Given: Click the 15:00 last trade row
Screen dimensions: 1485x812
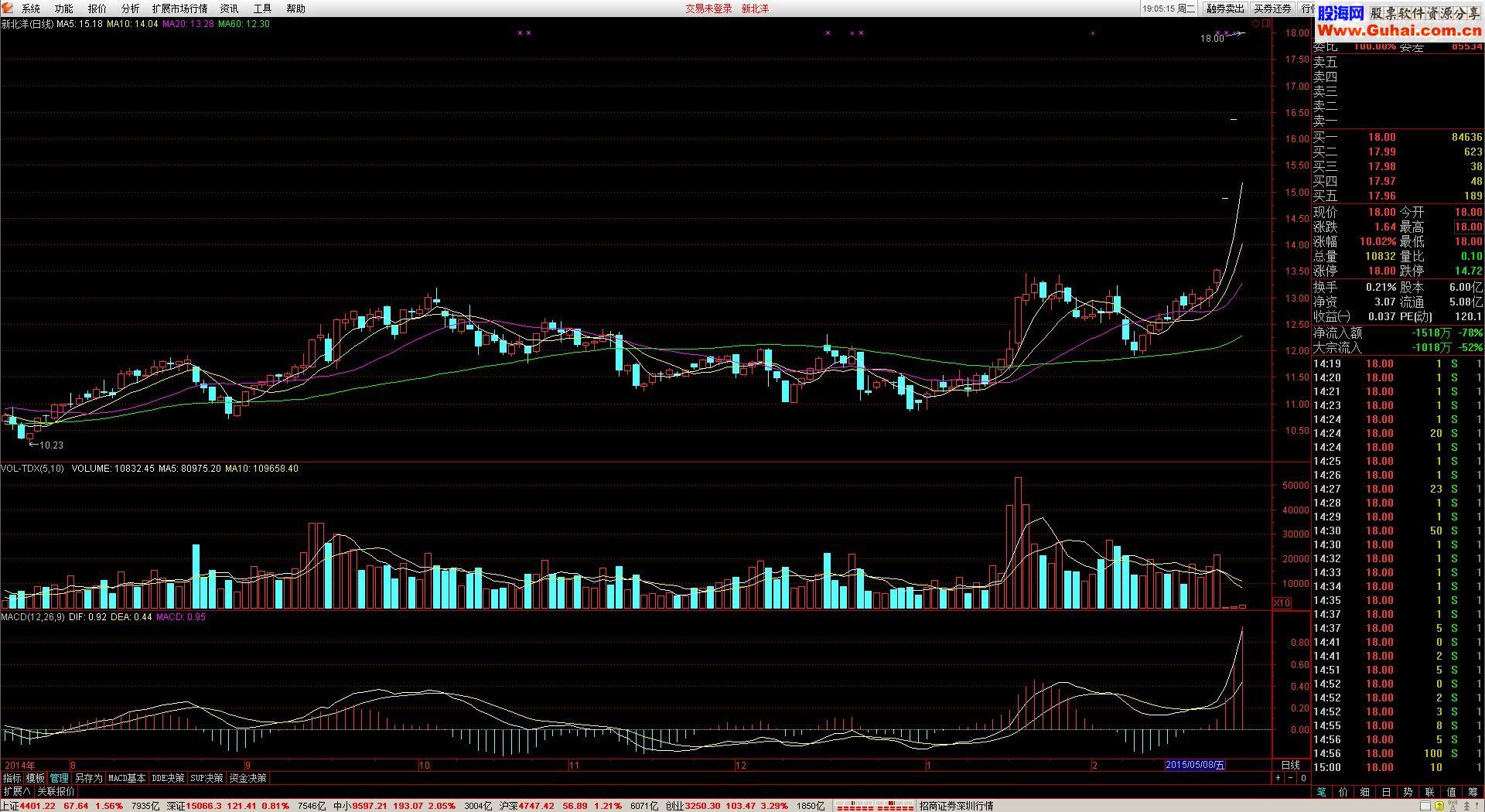Looking at the screenshot, I should (x=1398, y=767).
